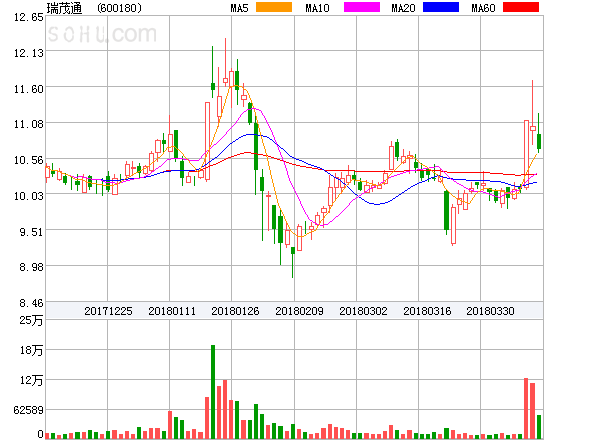
Task: Click the tallest red volume bar near chart end
Action: point(526,408)
